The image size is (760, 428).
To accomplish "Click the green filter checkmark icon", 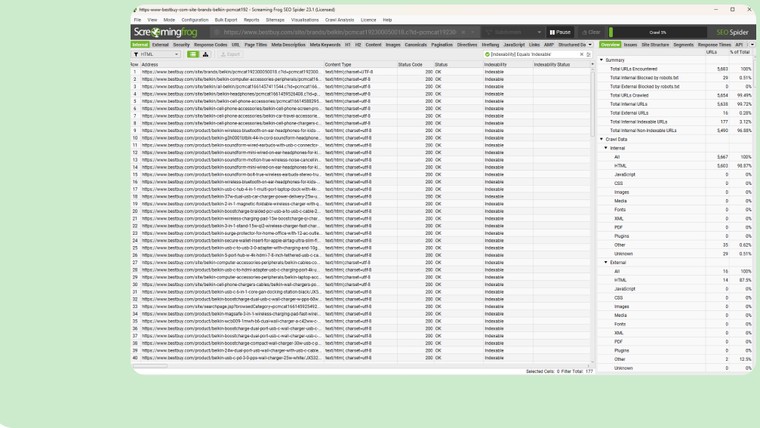I will (x=487, y=54).
